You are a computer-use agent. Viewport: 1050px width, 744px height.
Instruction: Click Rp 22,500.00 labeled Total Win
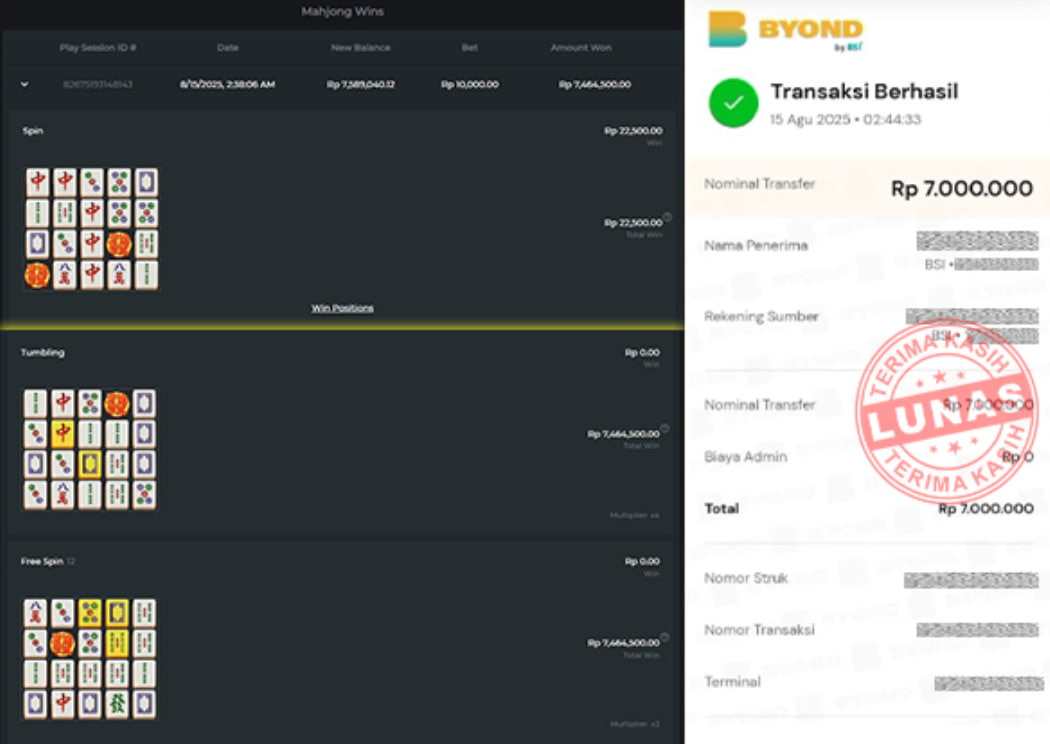click(x=633, y=222)
